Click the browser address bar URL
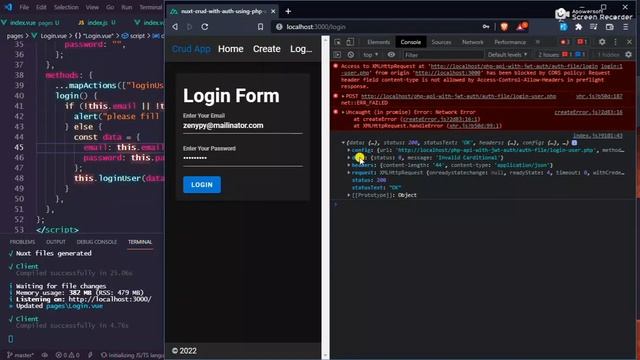Viewport: 640px width, 360px height. pyautogui.click(x=316, y=27)
